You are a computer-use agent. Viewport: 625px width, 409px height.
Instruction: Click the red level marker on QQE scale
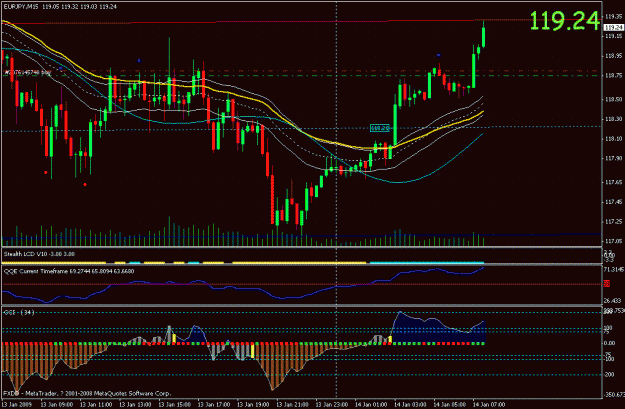607,284
